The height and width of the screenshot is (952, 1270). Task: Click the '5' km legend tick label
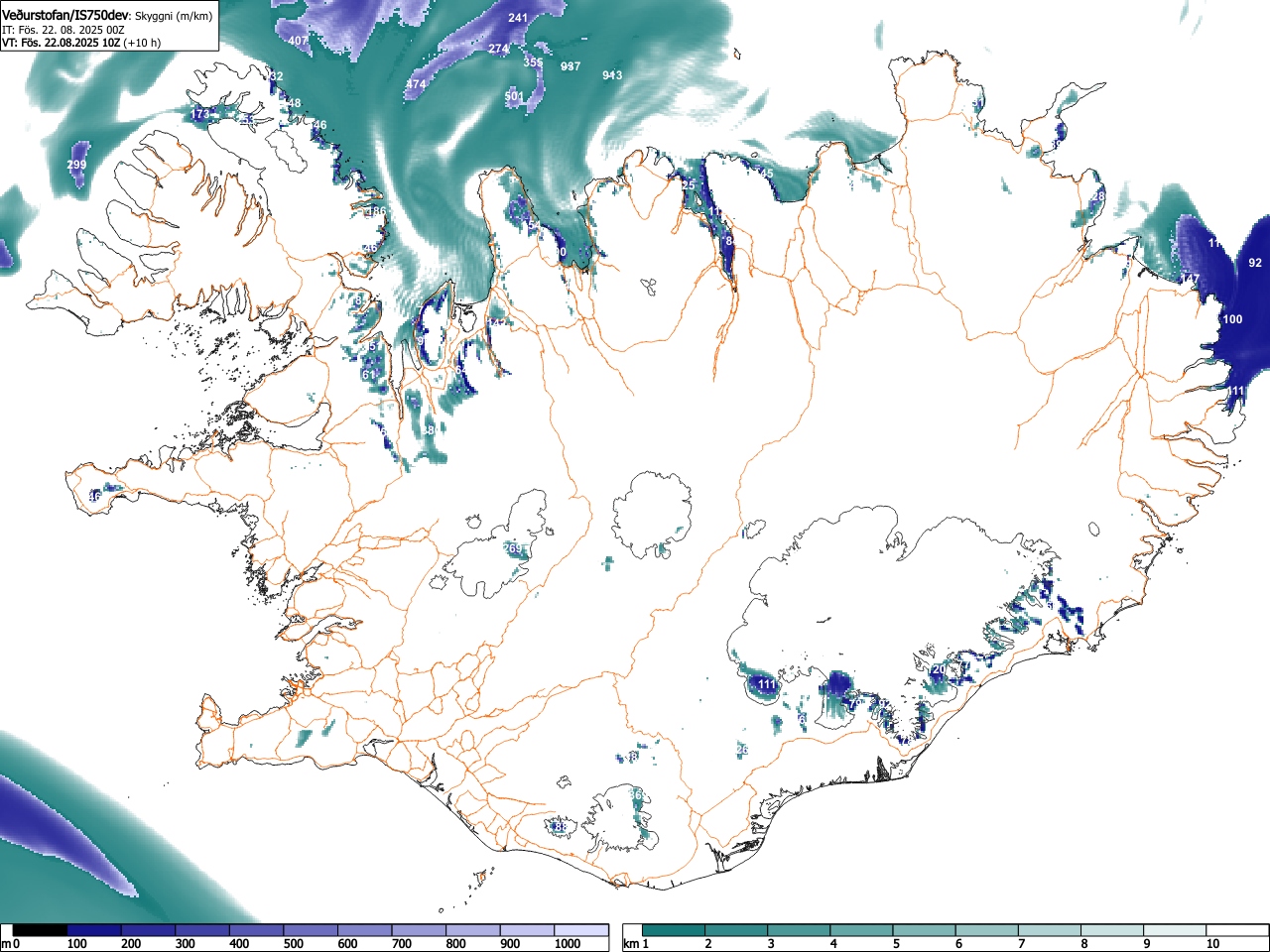tap(896, 944)
